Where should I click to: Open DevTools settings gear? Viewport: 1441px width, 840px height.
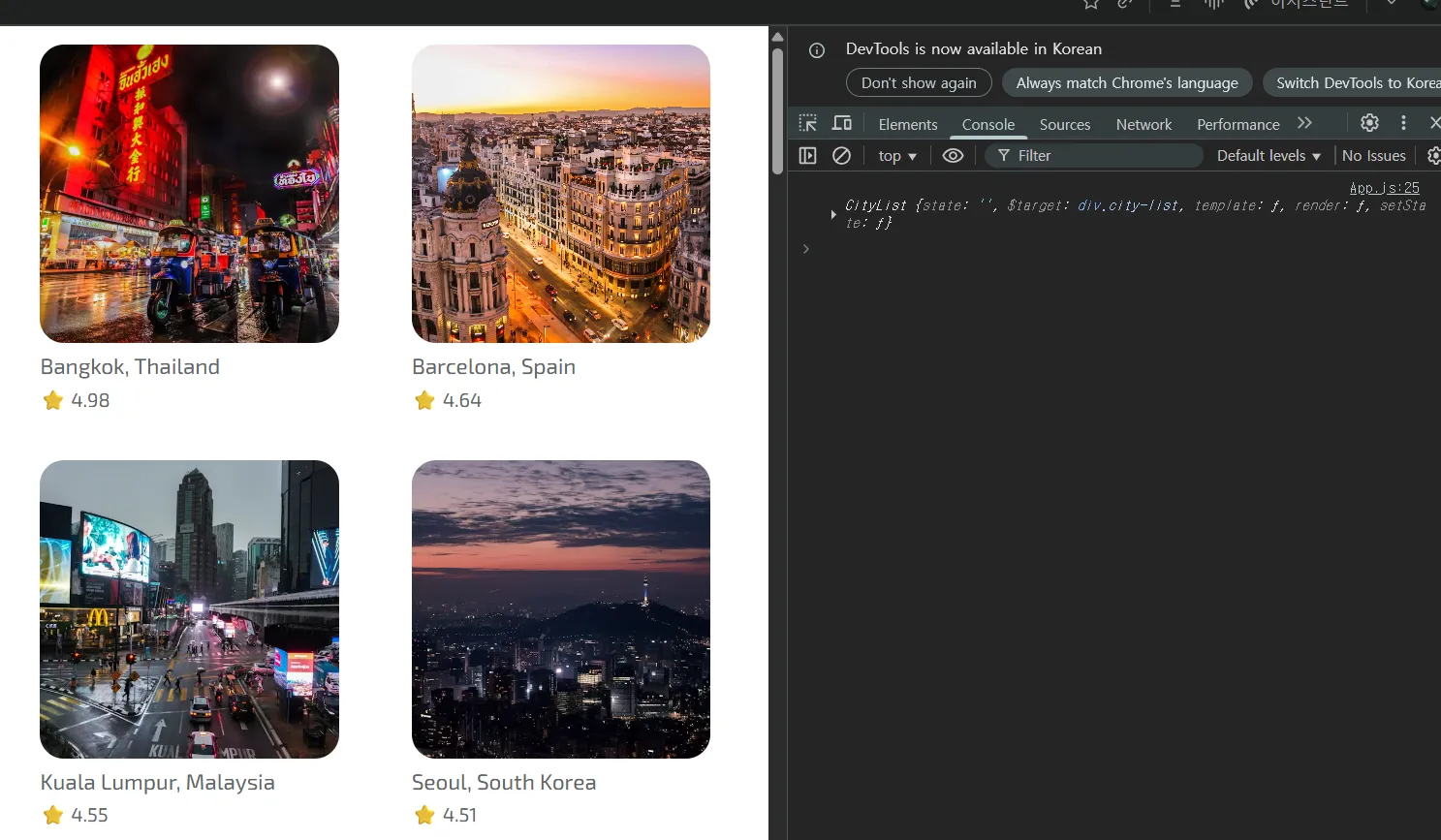coord(1369,123)
